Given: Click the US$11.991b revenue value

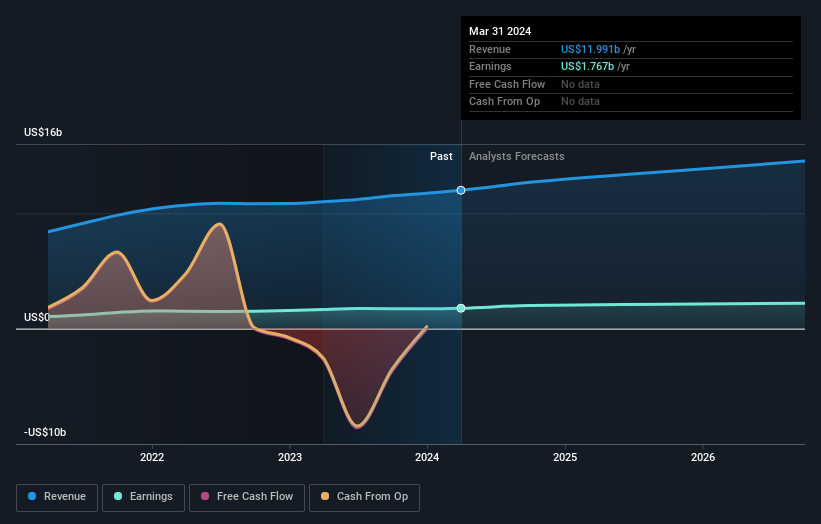Looking at the screenshot, I should [x=591, y=49].
